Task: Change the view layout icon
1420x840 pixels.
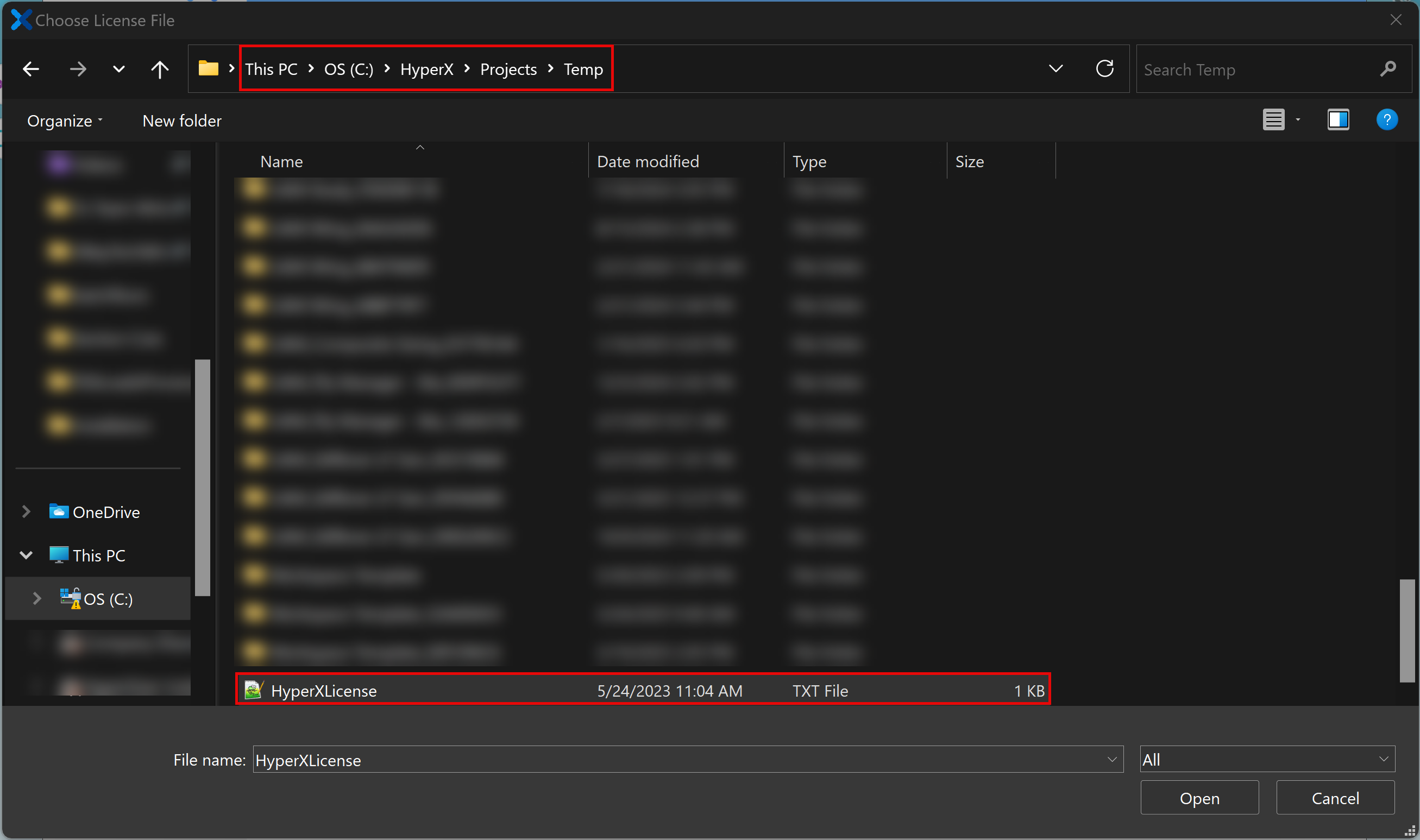Action: click(1273, 119)
